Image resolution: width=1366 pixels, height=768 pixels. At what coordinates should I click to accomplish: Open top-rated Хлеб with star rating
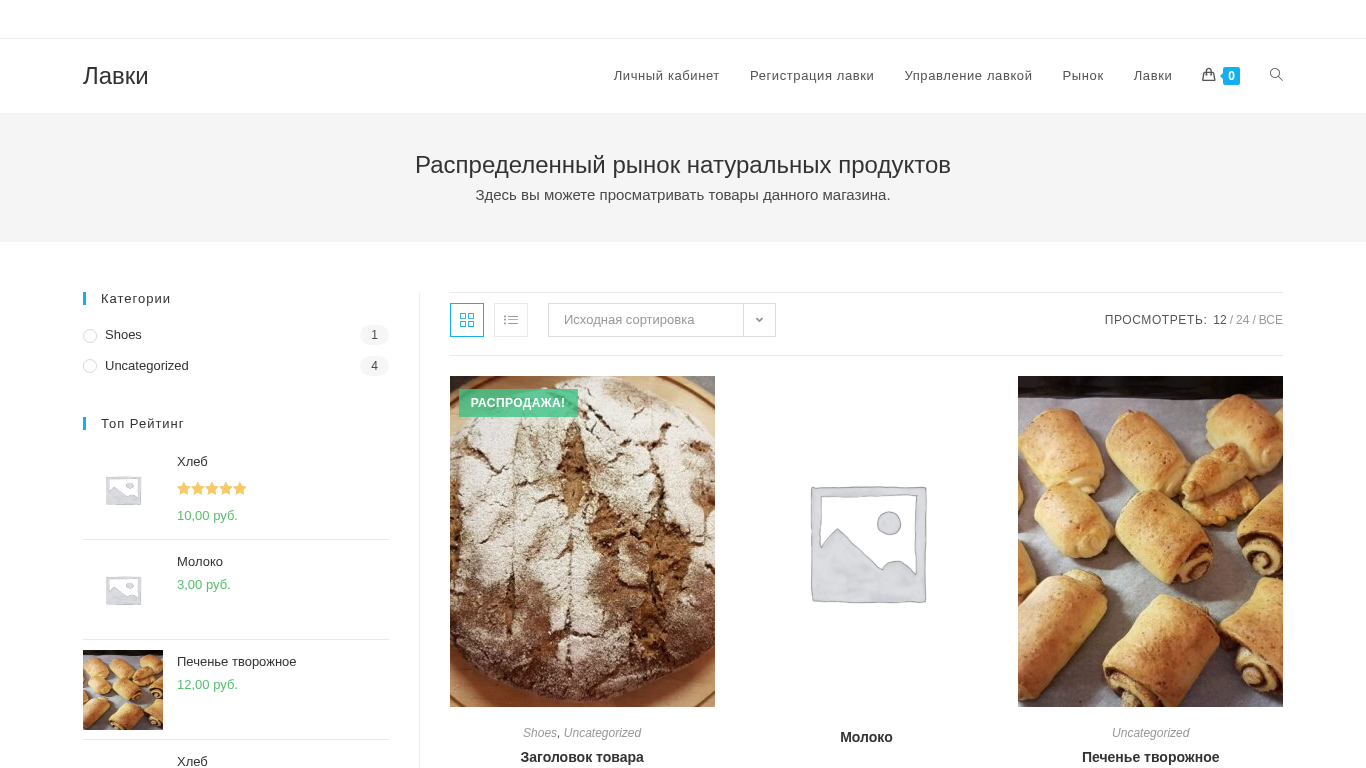click(192, 462)
